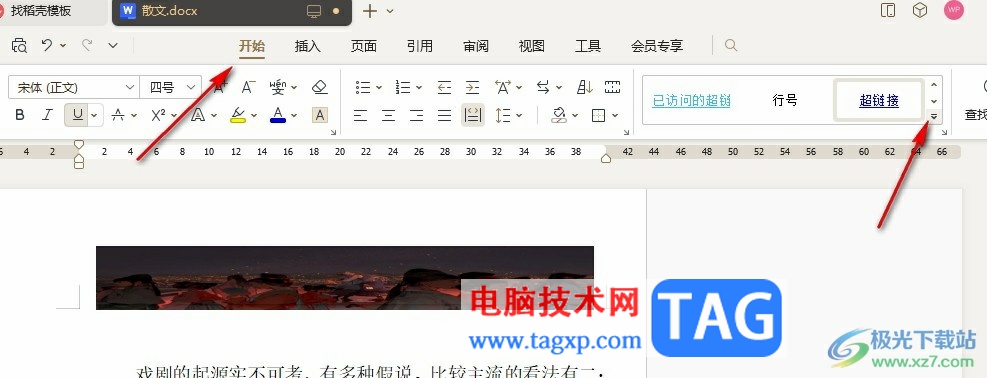The width and height of the screenshot is (987, 378).
Task: Click the sort A-Z icon
Action: pyautogui.click(x=585, y=87)
